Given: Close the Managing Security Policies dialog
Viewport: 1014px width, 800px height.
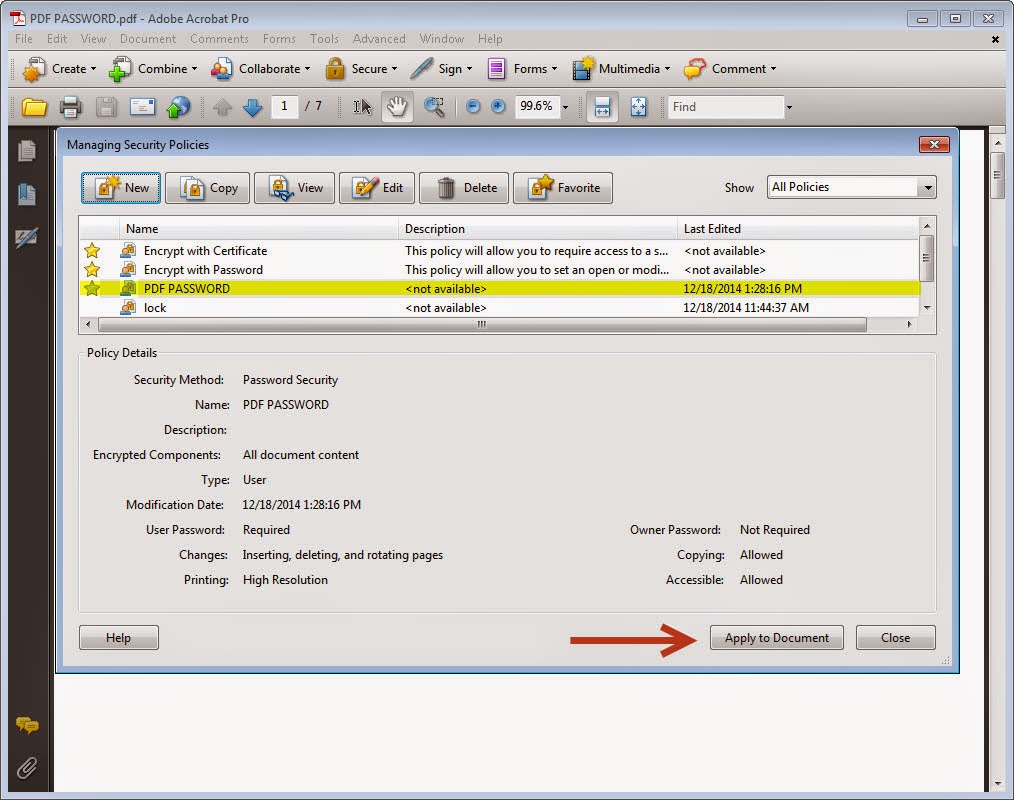Looking at the screenshot, I should pyautogui.click(x=934, y=144).
